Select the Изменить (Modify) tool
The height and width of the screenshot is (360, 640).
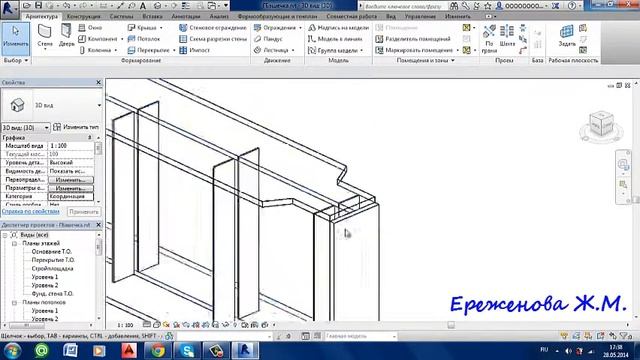point(16,39)
